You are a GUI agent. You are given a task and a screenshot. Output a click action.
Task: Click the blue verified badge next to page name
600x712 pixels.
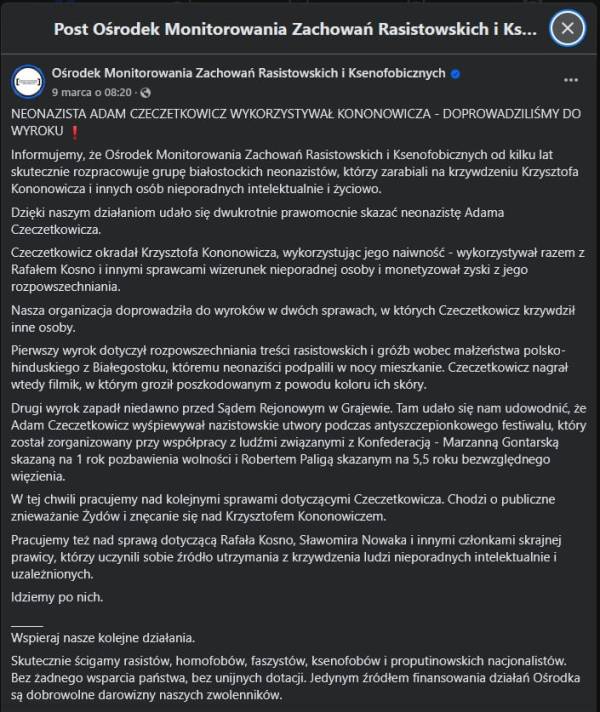coord(456,74)
